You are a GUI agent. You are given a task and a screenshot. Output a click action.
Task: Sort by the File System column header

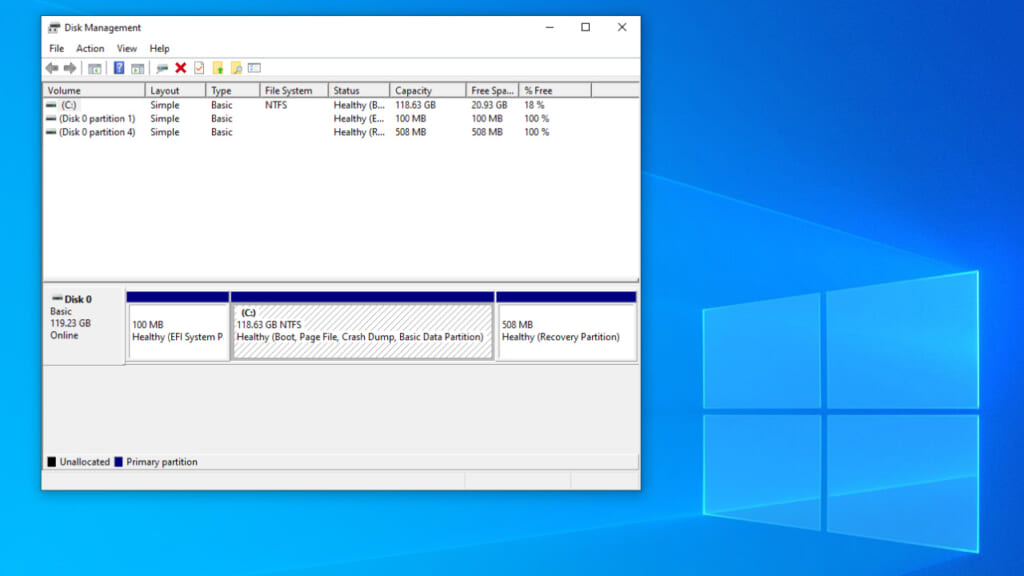pyautogui.click(x=294, y=91)
